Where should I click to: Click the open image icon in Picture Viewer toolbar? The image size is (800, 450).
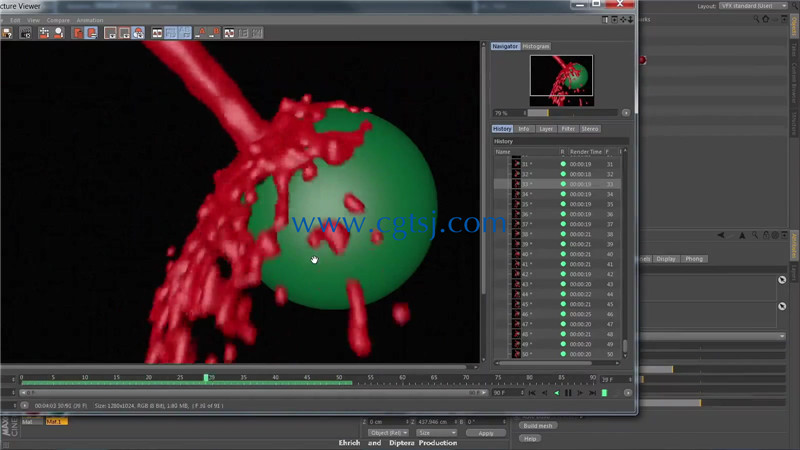7,33
